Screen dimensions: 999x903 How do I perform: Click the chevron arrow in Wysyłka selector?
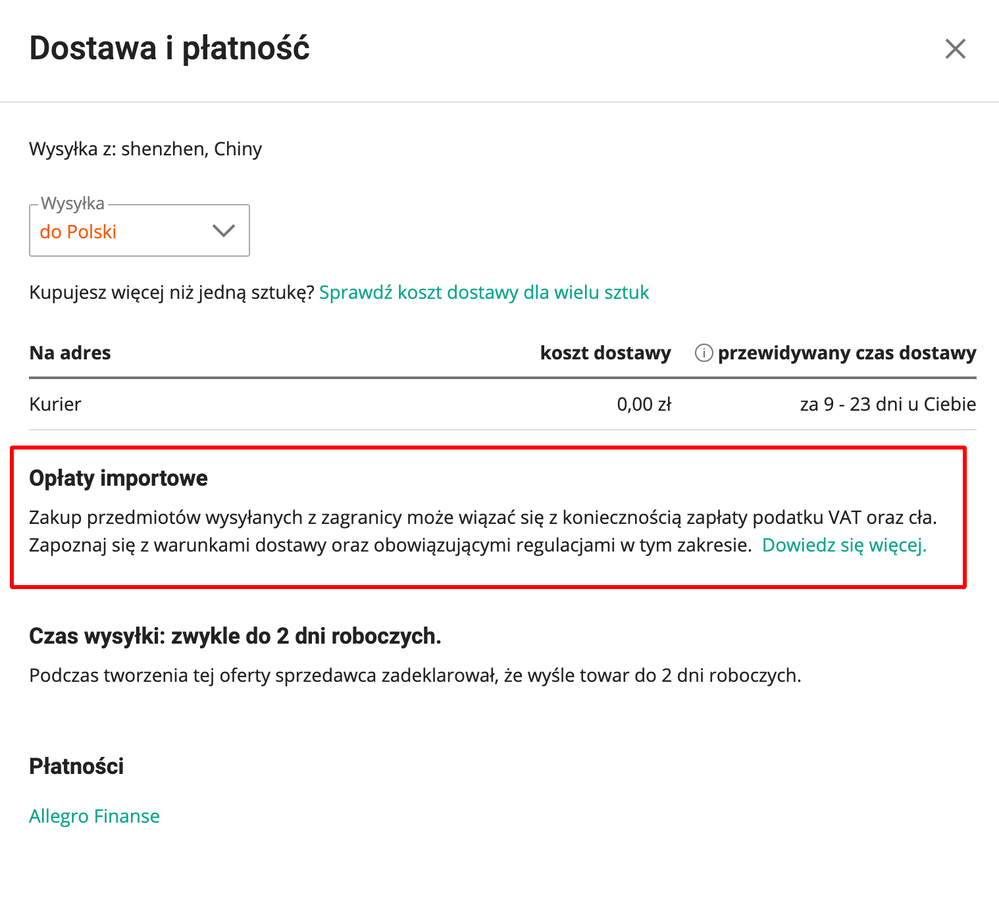tap(224, 231)
